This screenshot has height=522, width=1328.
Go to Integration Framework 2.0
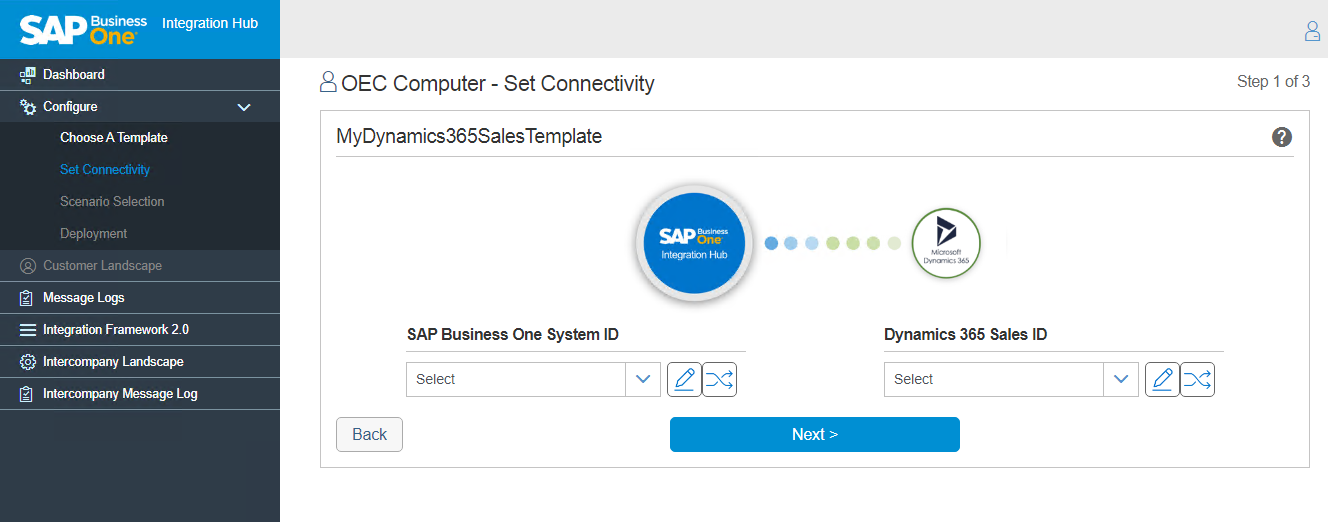click(115, 330)
